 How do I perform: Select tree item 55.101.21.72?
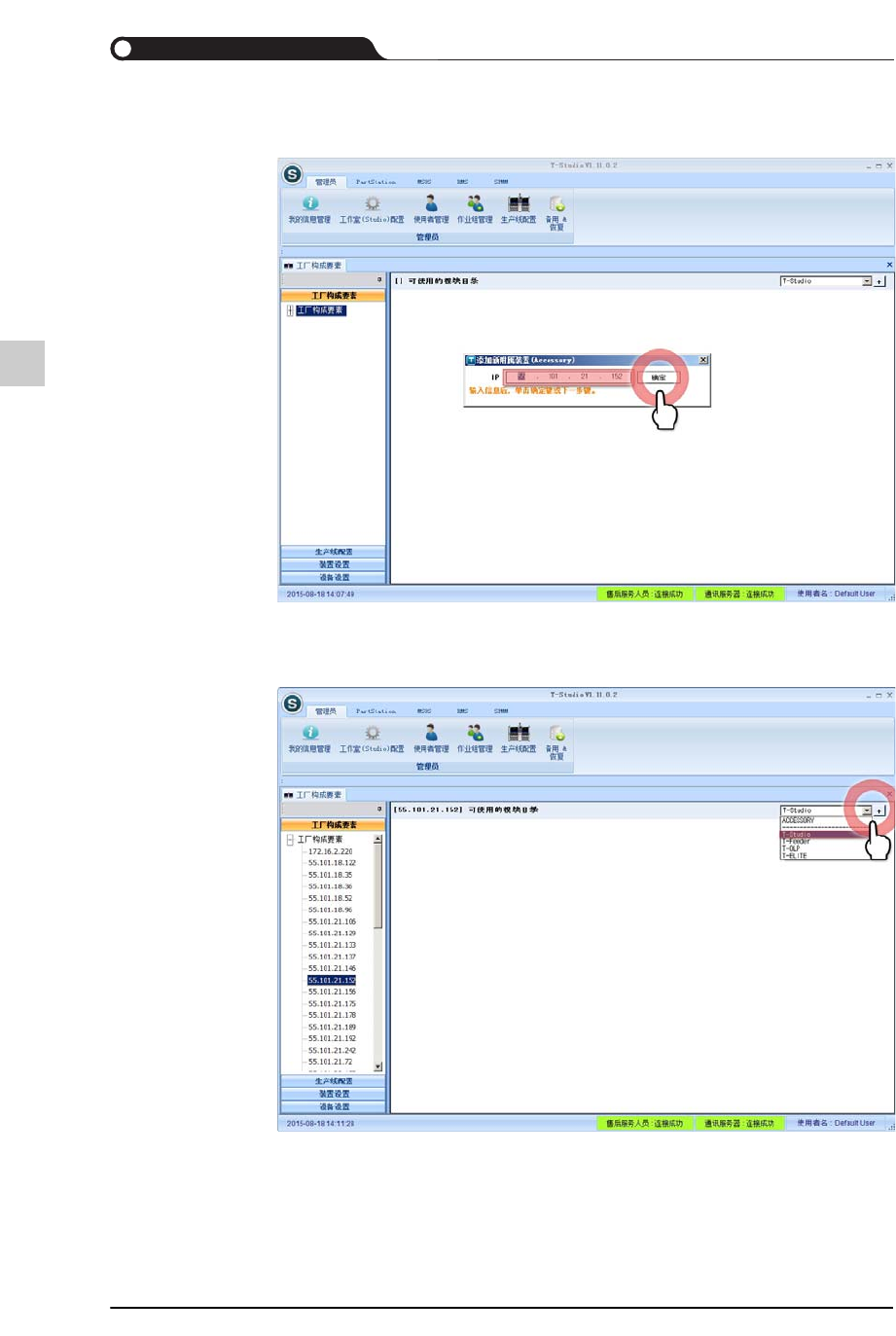[330, 1062]
